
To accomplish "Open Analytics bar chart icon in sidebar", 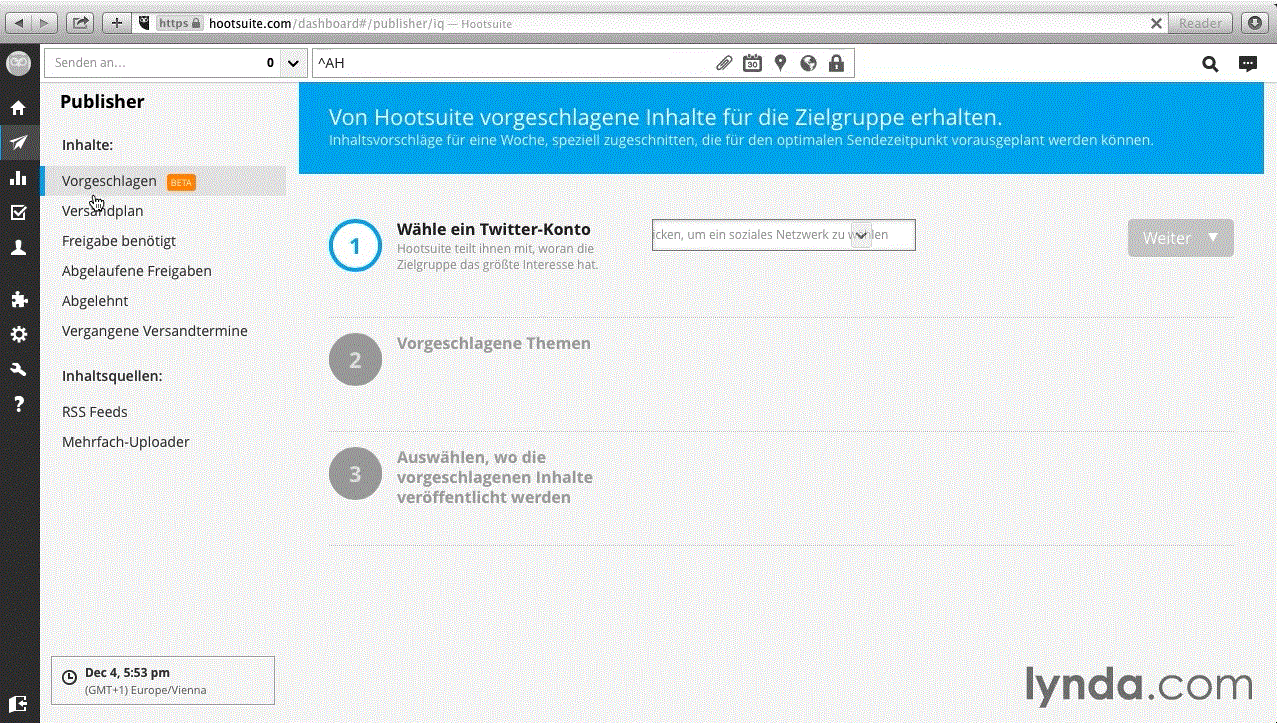I will 18,178.
